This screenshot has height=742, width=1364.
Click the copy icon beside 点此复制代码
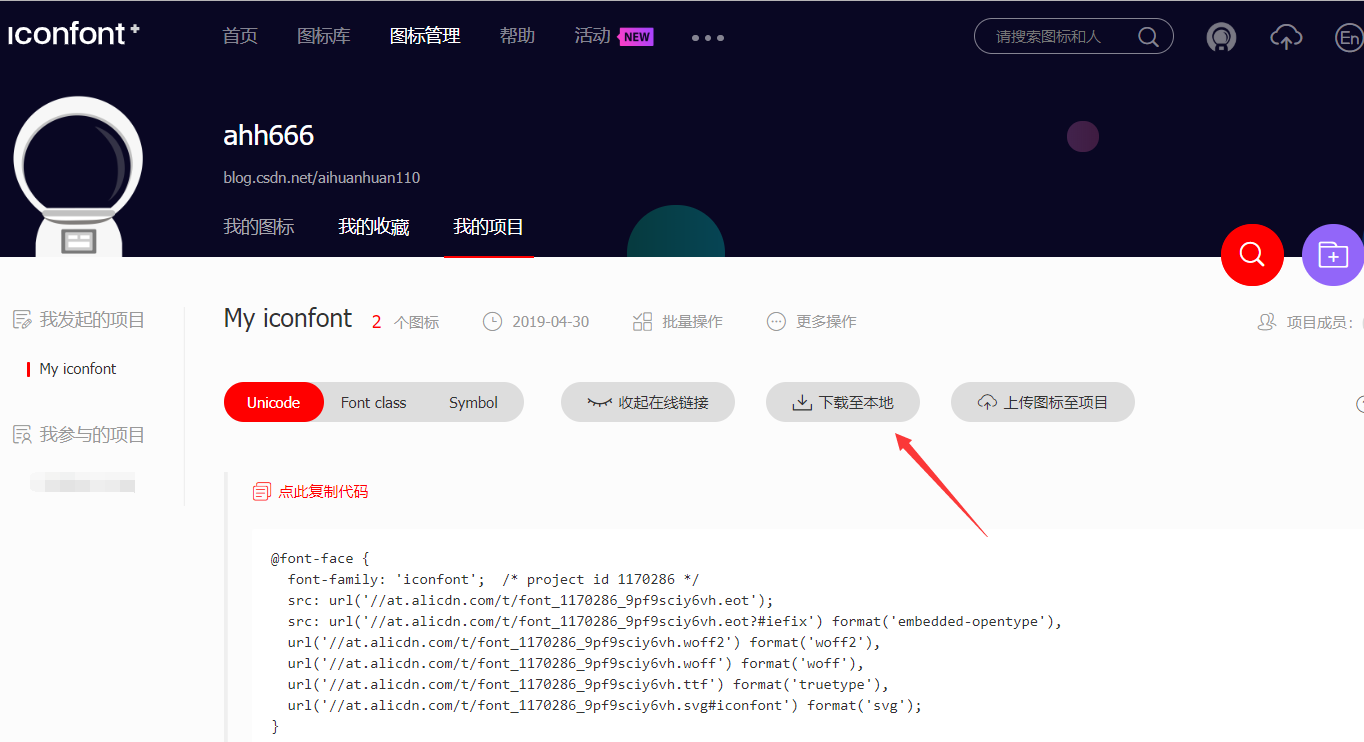(262, 491)
